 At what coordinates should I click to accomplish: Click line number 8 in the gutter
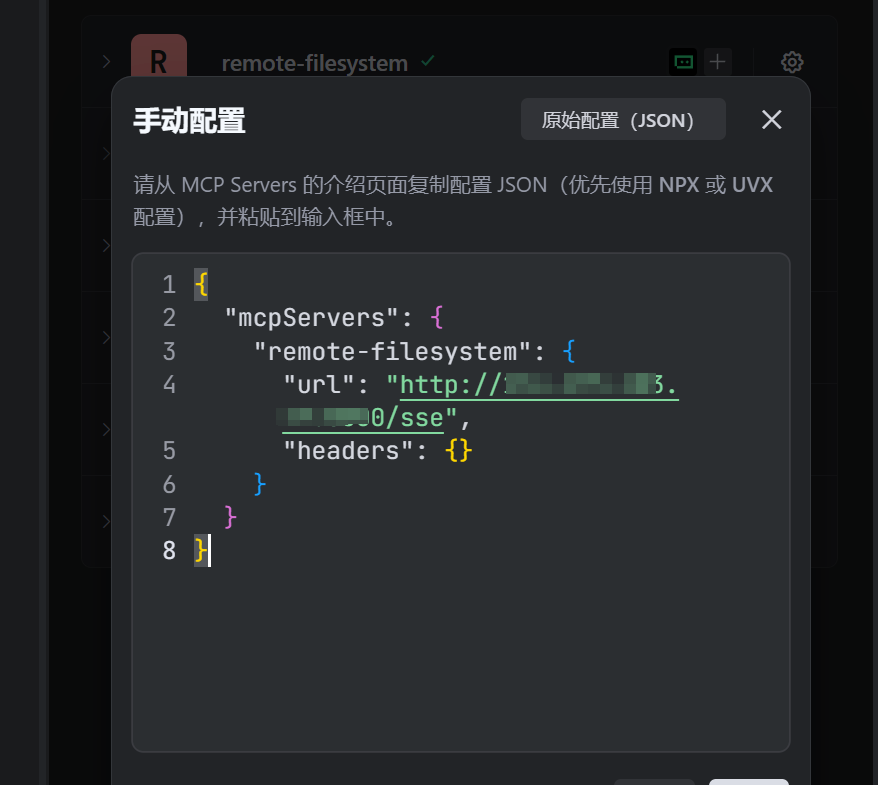tap(169, 550)
